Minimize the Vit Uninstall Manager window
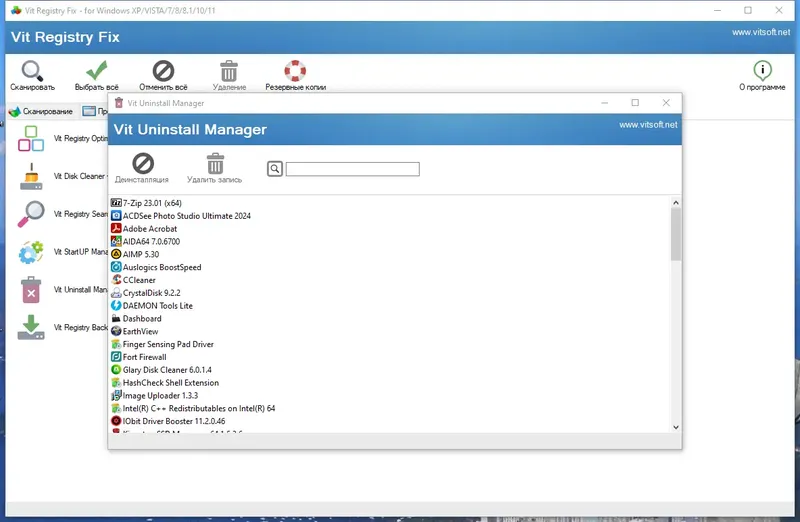This screenshot has width=800, height=522. pyautogui.click(x=605, y=103)
